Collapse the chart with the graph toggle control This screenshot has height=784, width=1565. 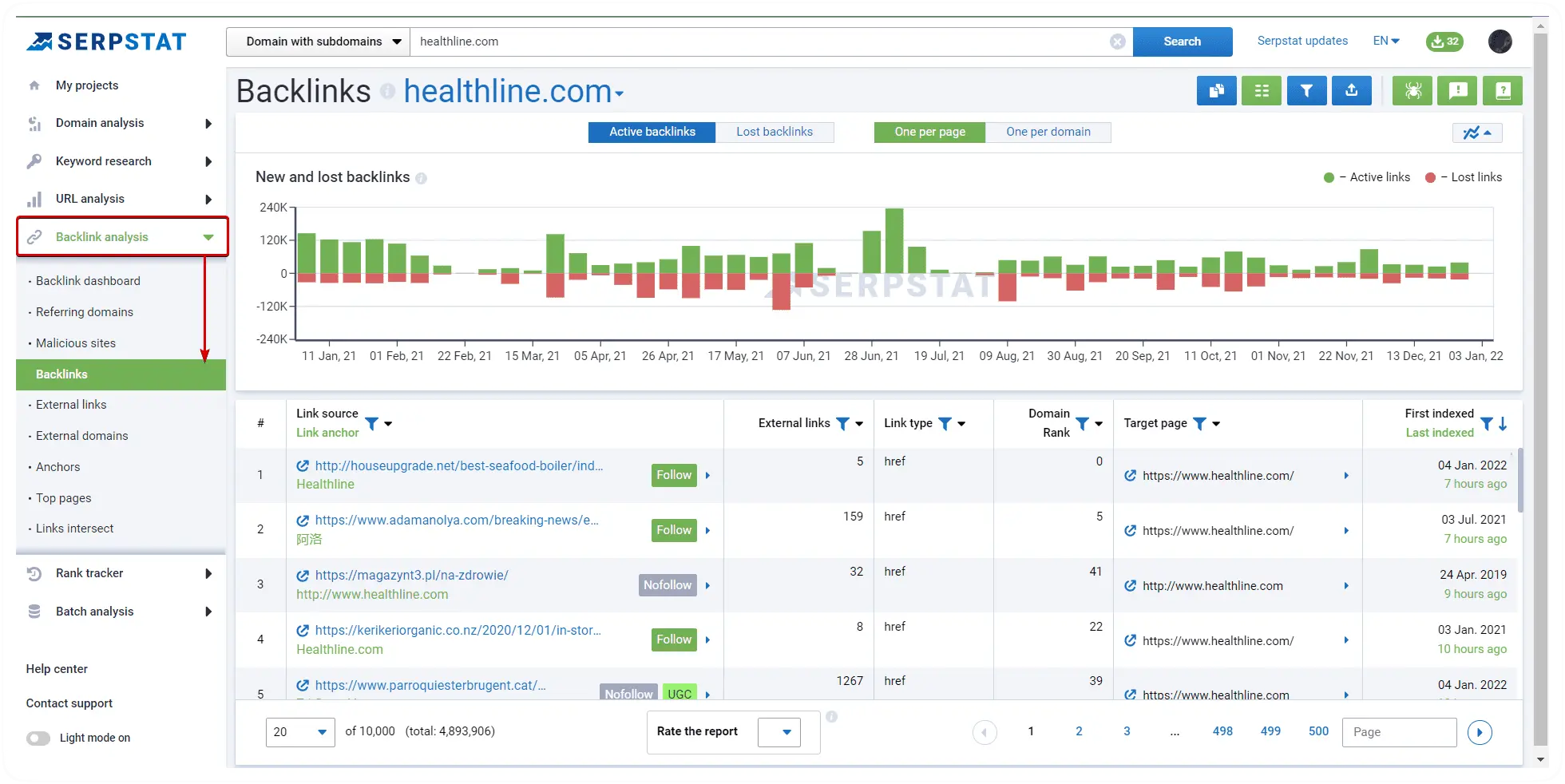1477,133
